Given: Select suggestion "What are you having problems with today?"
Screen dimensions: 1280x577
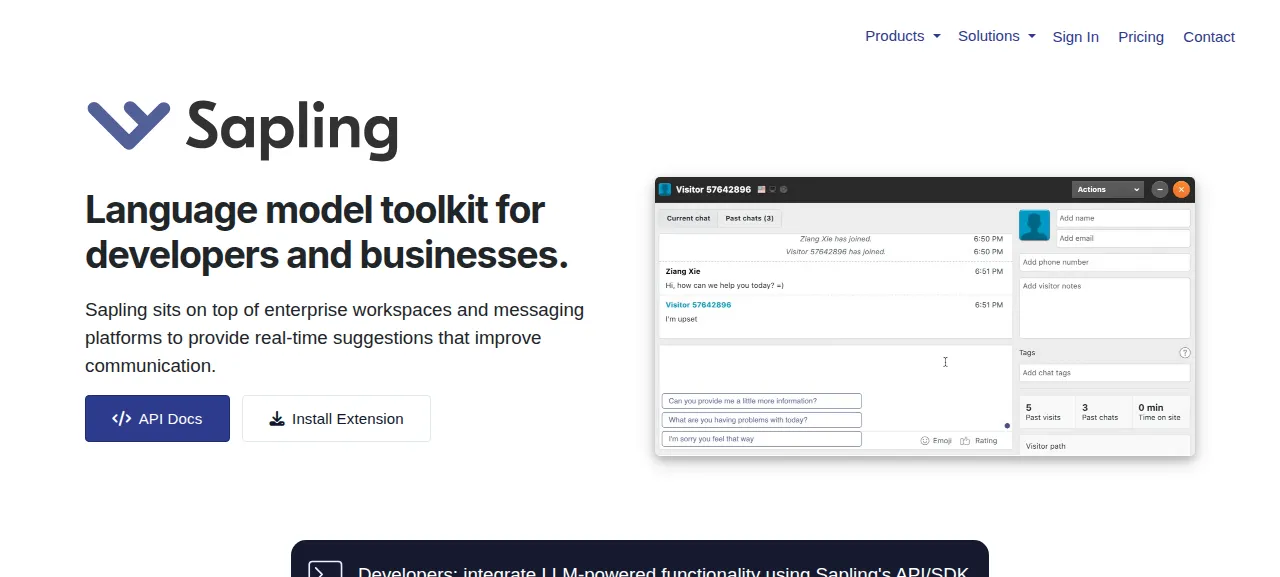Looking at the screenshot, I should (761, 420).
